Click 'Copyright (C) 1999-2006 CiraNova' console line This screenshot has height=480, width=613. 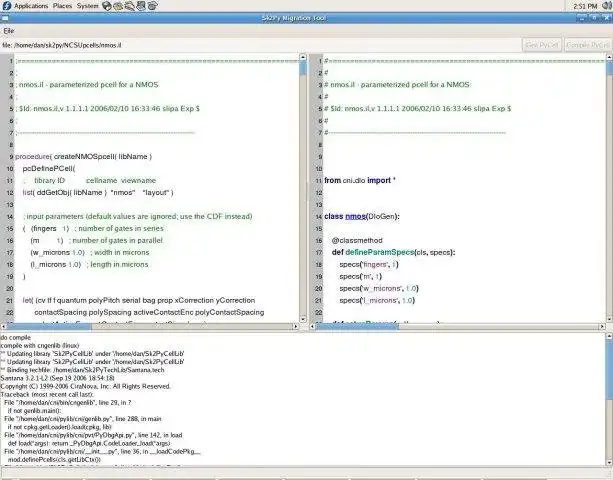[x=86, y=387]
